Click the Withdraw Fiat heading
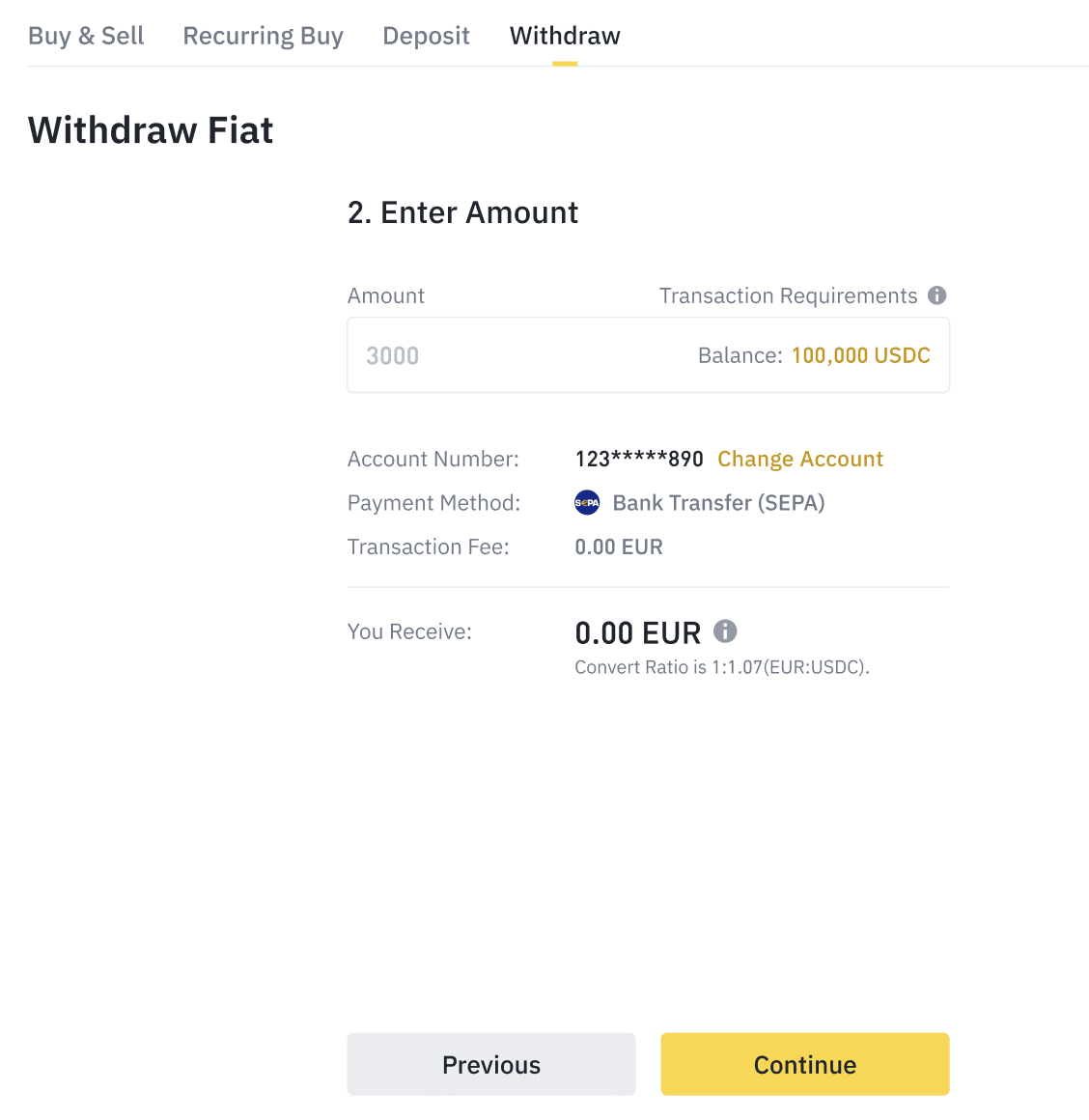The image size is (1089, 1120). click(151, 130)
